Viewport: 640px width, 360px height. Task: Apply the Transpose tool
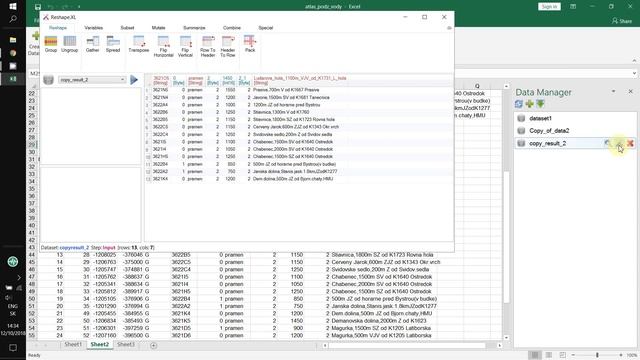pos(139,44)
